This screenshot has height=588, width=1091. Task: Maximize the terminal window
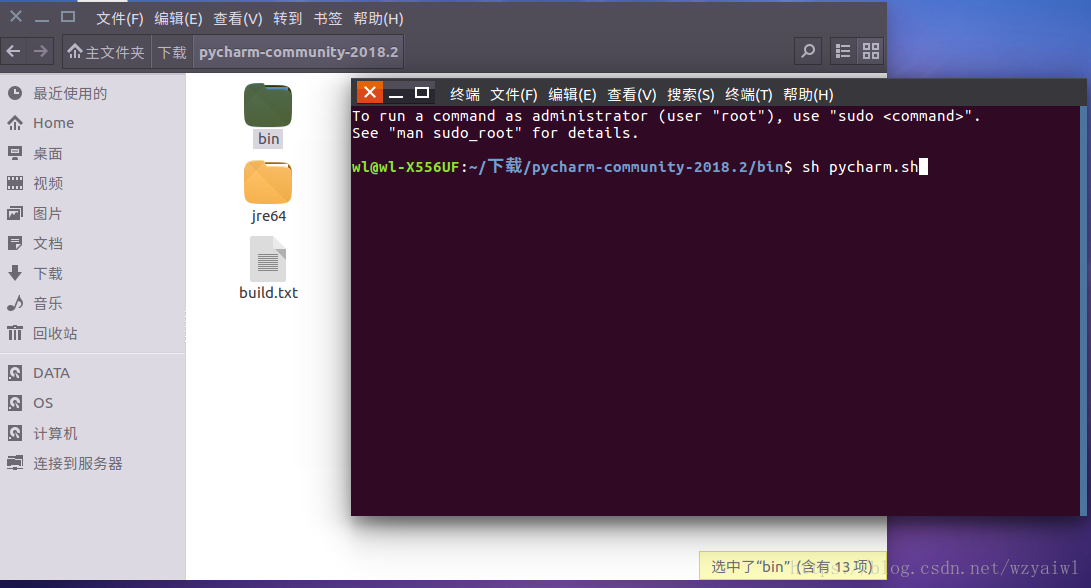pyautogui.click(x=422, y=93)
